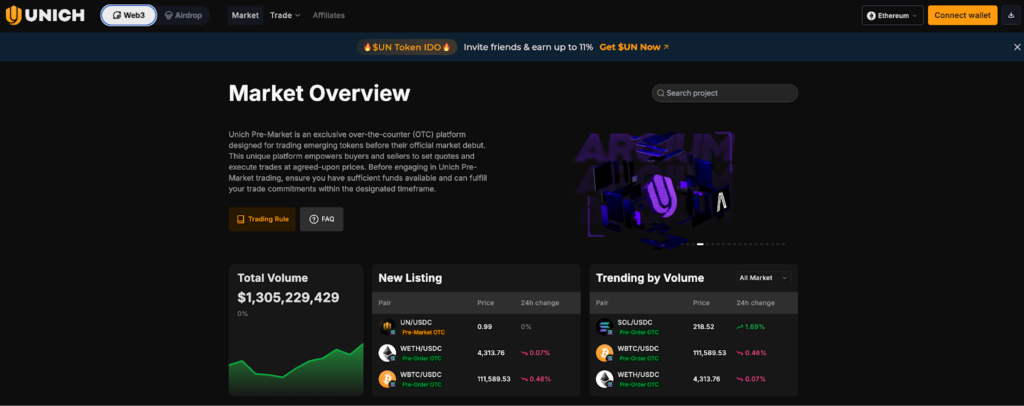
Task: Click WBTC/USDC icon in Trending by Volume
Action: click(x=605, y=353)
